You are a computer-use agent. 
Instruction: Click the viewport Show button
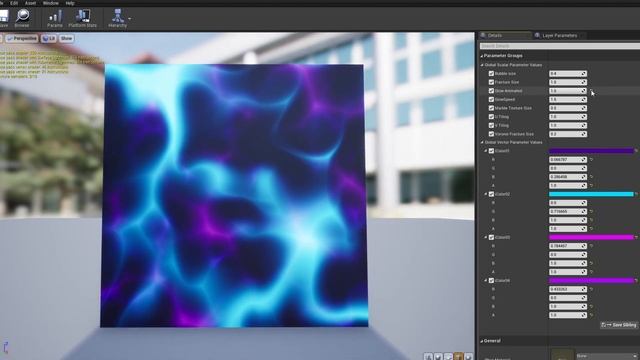point(66,38)
